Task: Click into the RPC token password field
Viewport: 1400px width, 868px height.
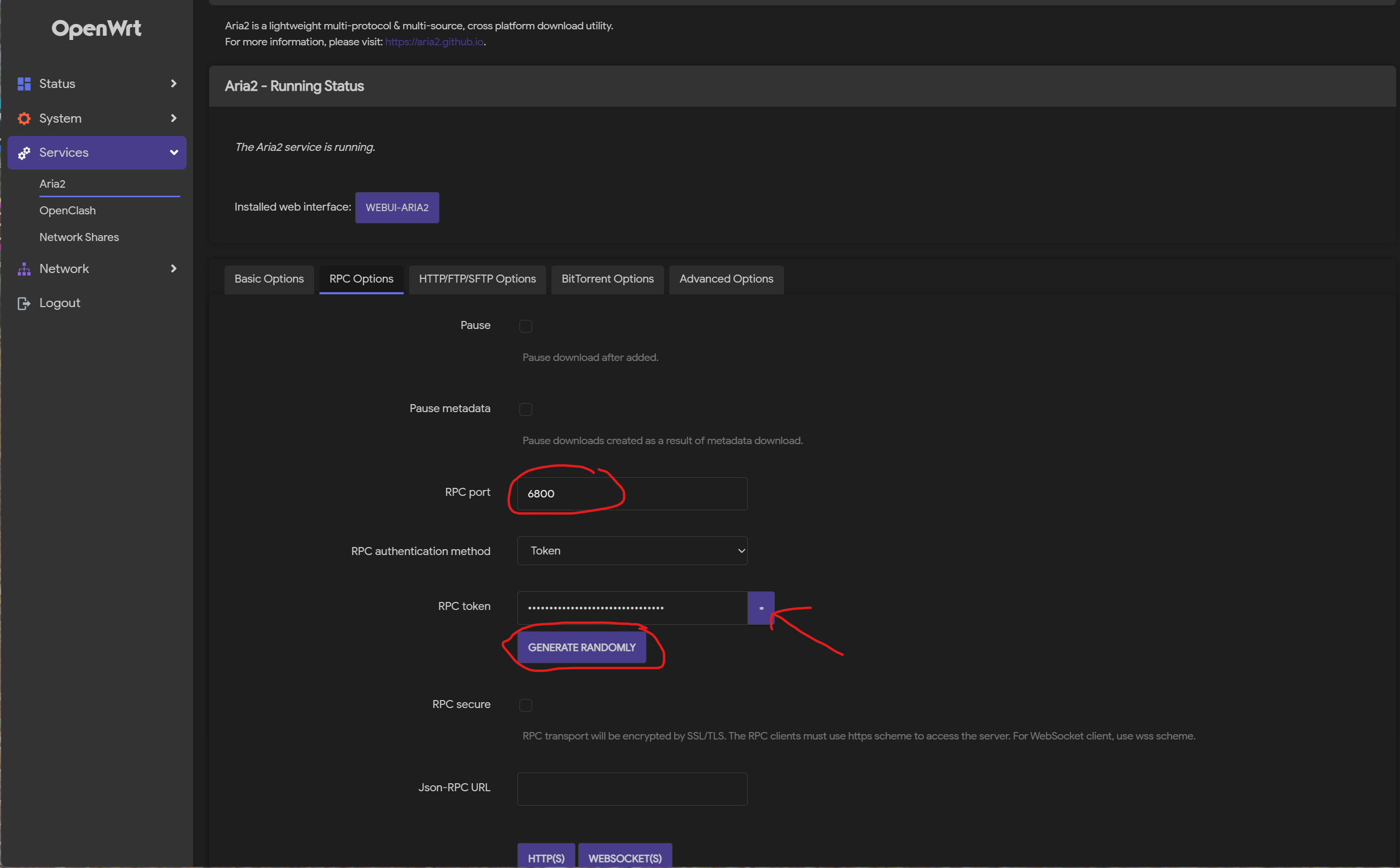Action: point(631,608)
